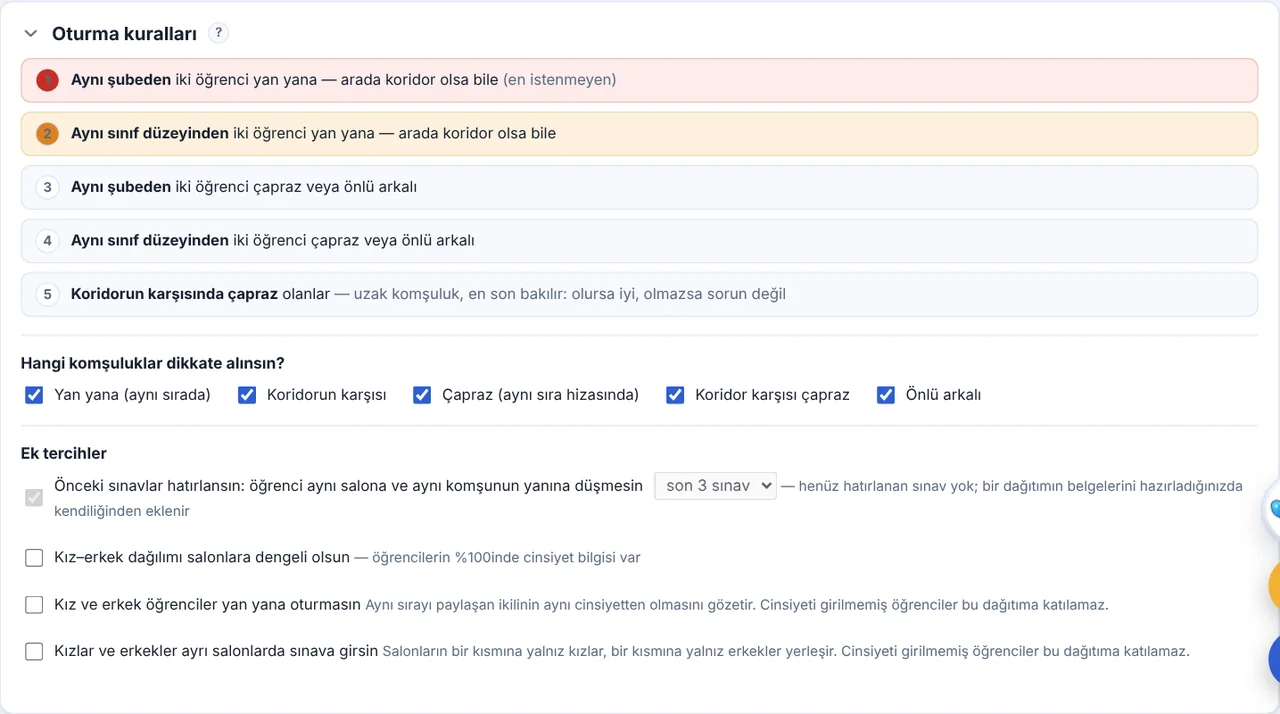Screen dimensions: 1280x714
Task: Select rule 2 orange number badge
Action: 47,133
